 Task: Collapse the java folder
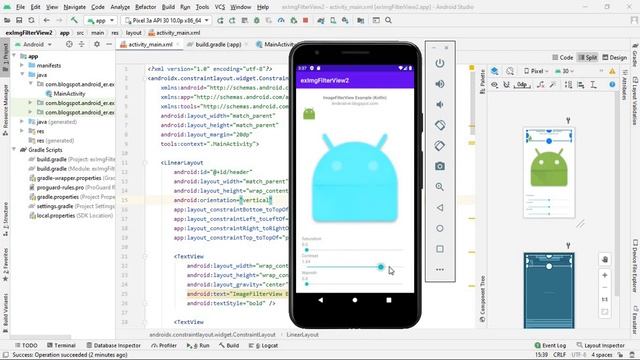click(x=22, y=75)
